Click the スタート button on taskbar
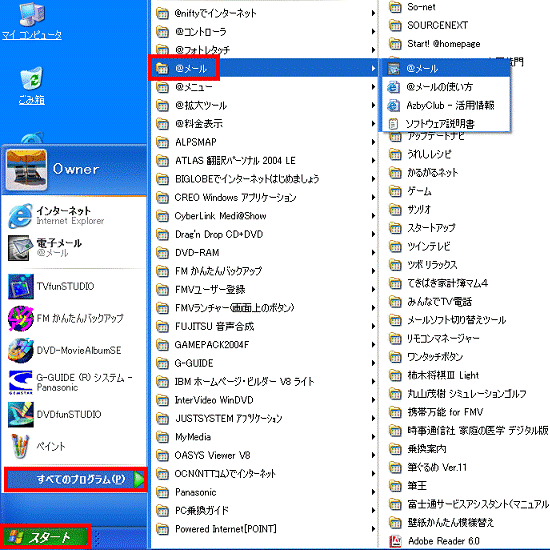550x550 pixels. [x=45, y=537]
